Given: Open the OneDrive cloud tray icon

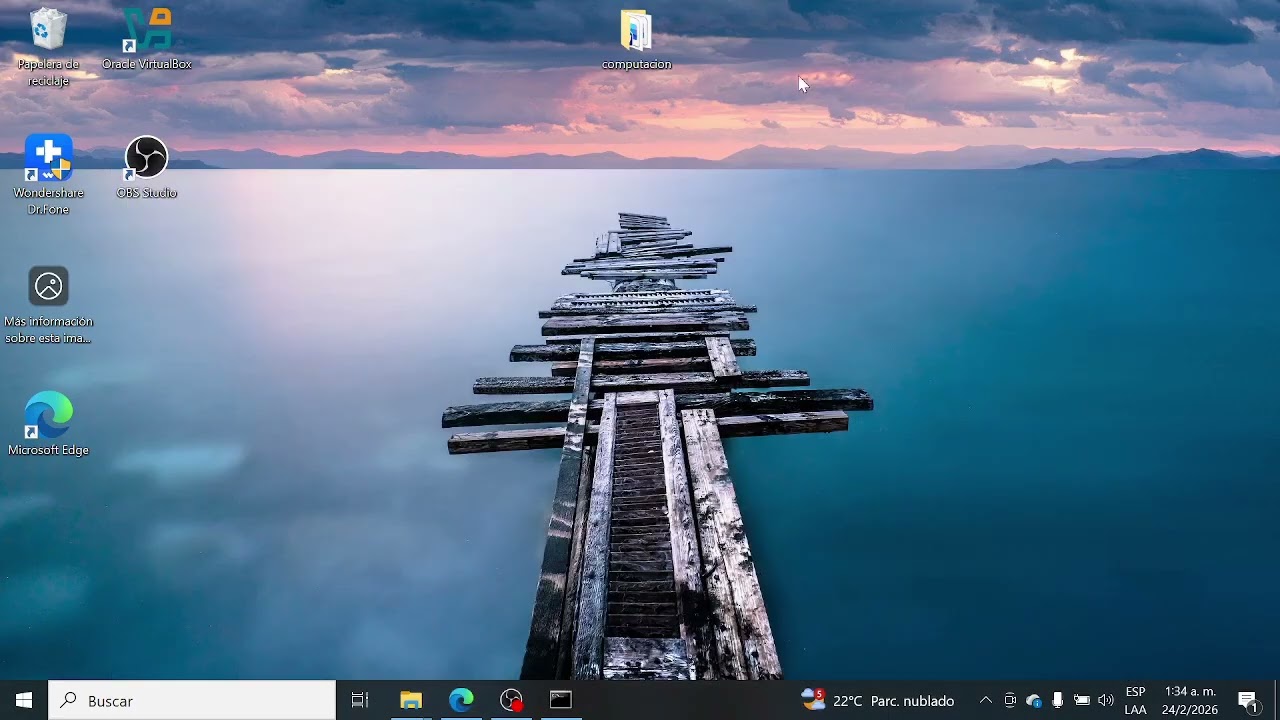Looking at the screenshot, I should [1034, 700].
